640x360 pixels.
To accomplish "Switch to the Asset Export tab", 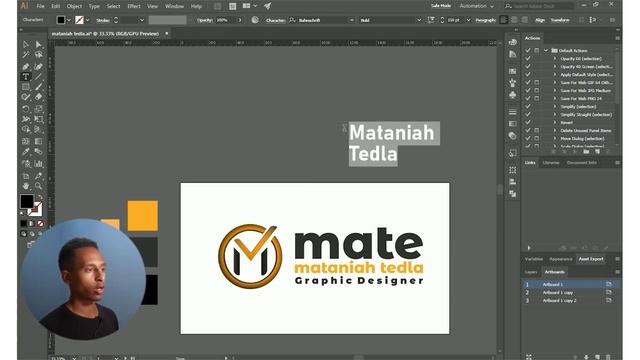I will click(591, 259).
